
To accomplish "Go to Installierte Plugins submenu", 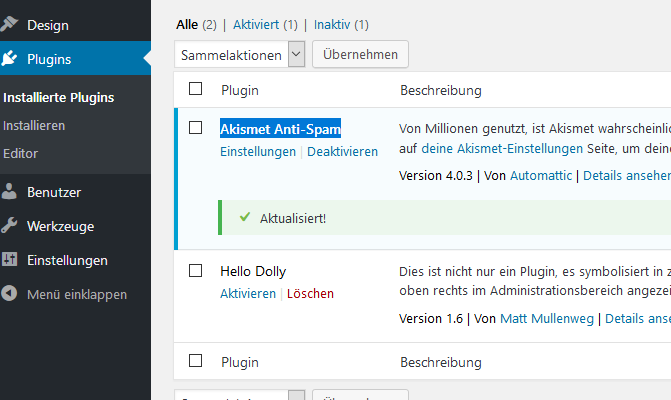I will coord(59,98).
